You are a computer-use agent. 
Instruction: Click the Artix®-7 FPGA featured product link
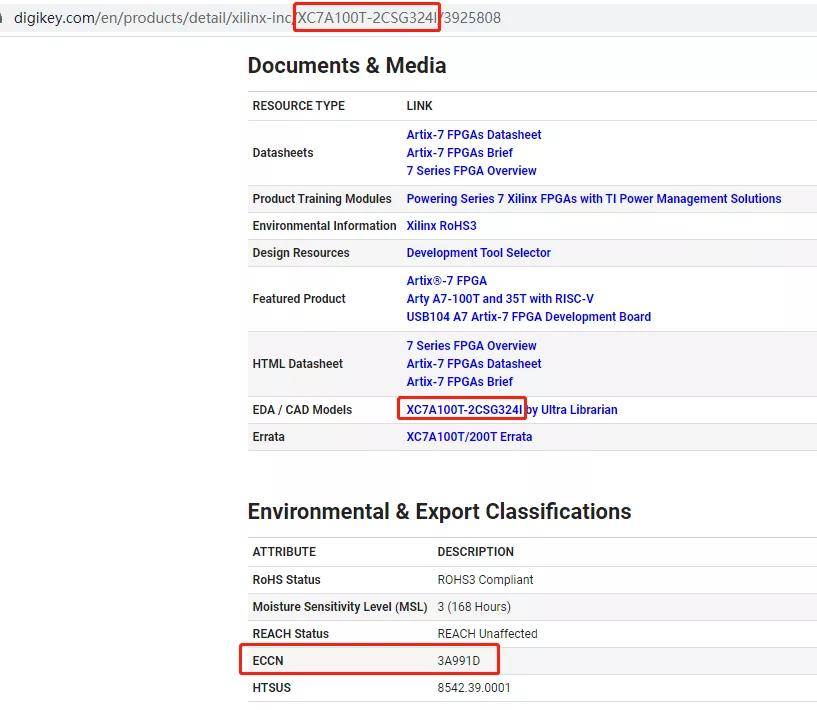point(446,281)
